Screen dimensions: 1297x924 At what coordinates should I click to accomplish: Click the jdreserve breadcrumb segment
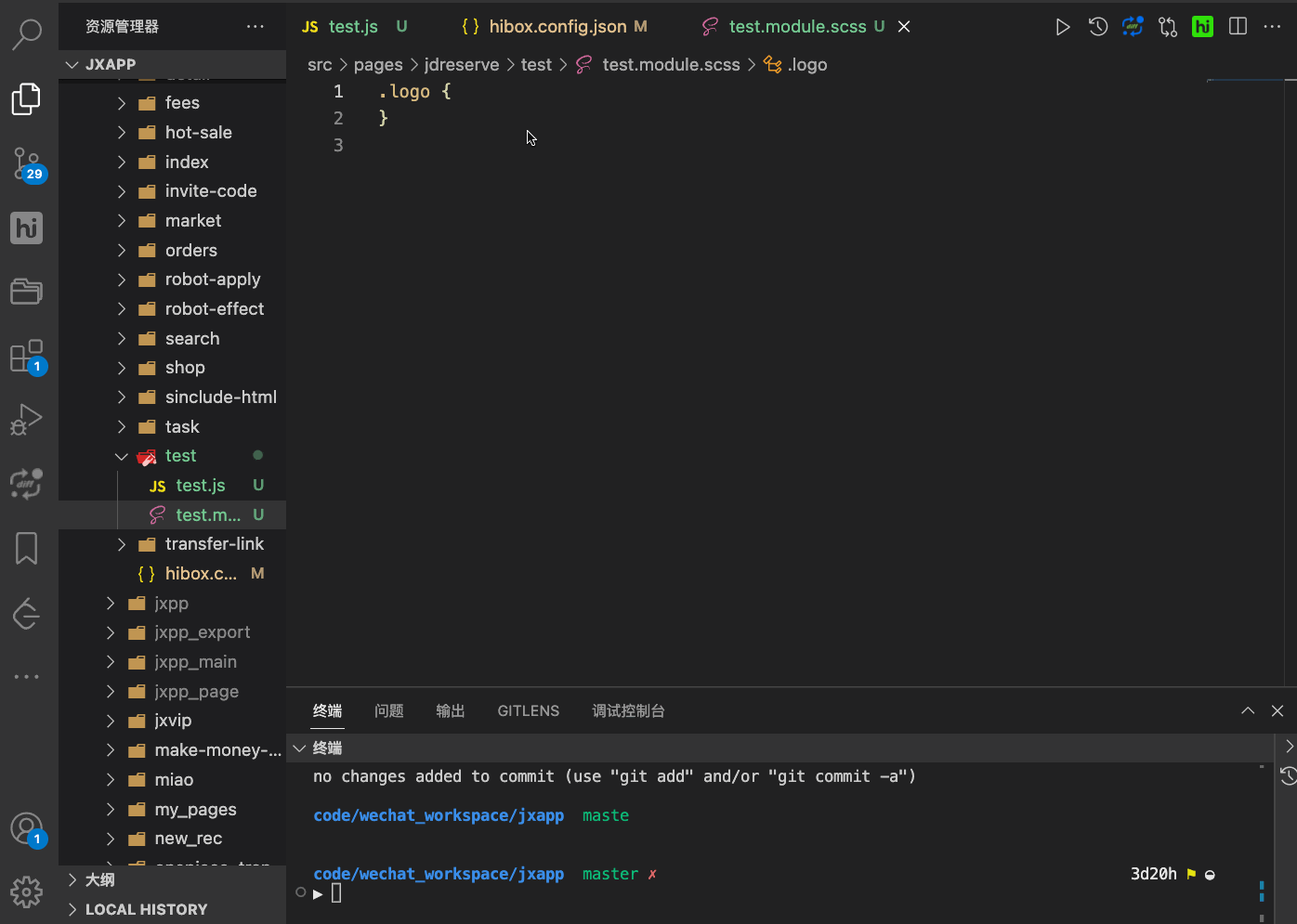click(x=462, y=65)
